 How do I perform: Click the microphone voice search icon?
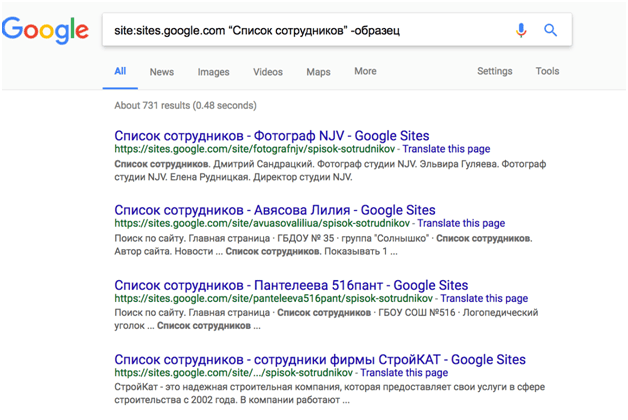click(521, 30)
